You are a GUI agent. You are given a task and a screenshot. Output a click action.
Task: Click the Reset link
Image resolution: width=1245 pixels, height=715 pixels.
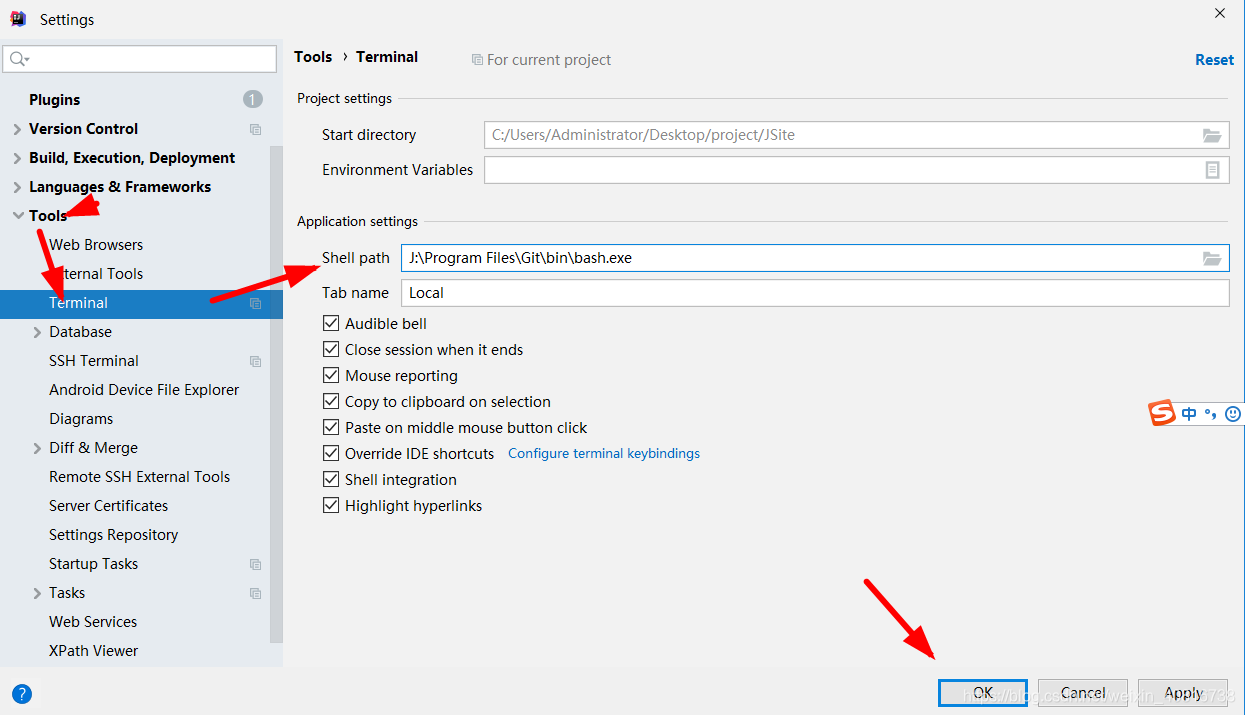tap(1214, 60)
